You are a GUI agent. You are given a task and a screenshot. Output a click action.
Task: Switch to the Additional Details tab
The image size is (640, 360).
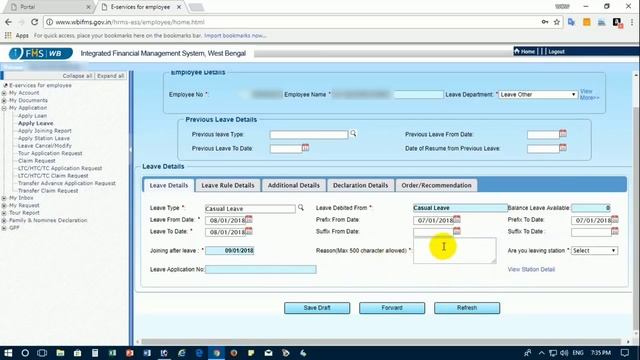pyautogui.click(x=293, y=185)
